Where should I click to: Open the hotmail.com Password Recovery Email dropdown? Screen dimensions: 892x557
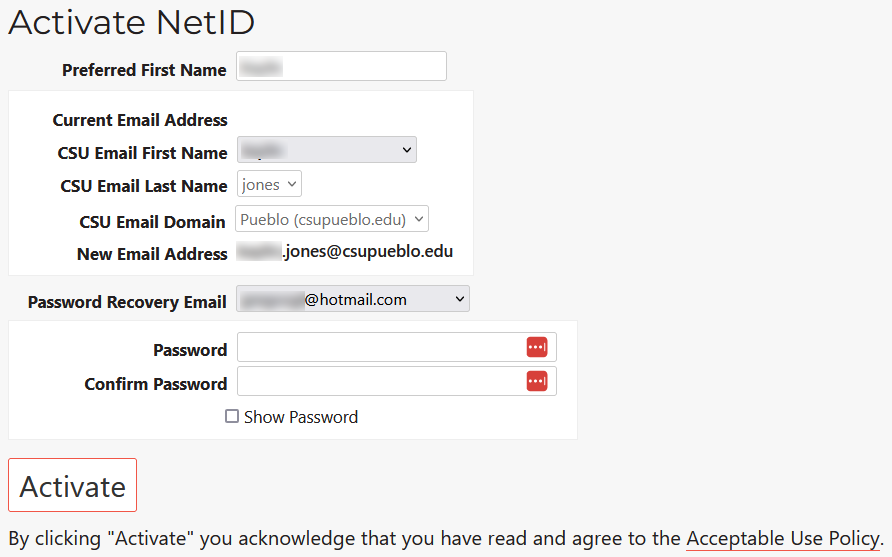352,299
